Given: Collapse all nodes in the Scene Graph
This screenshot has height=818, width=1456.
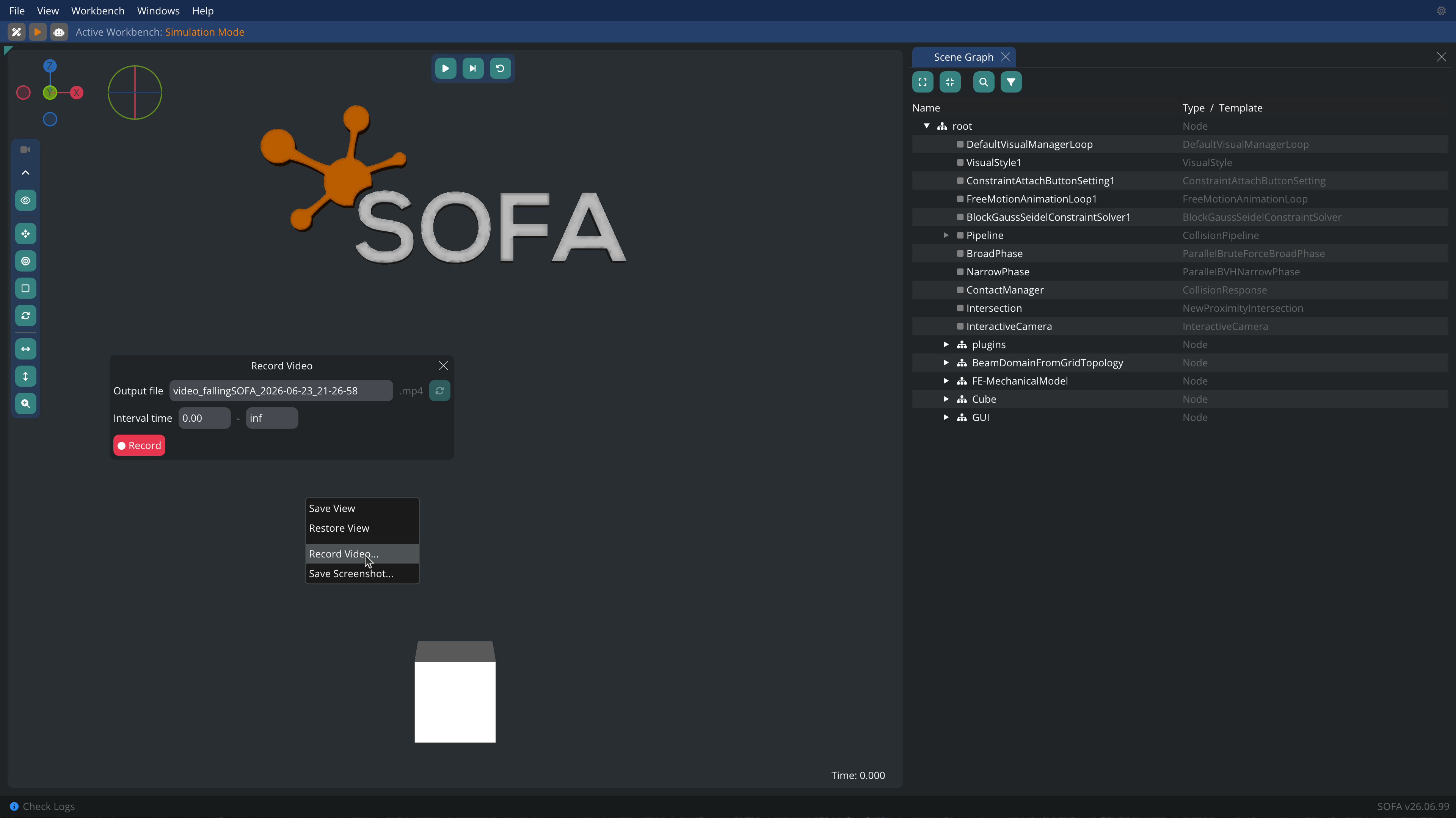Looking at the screenshot, I should [949, 82].
